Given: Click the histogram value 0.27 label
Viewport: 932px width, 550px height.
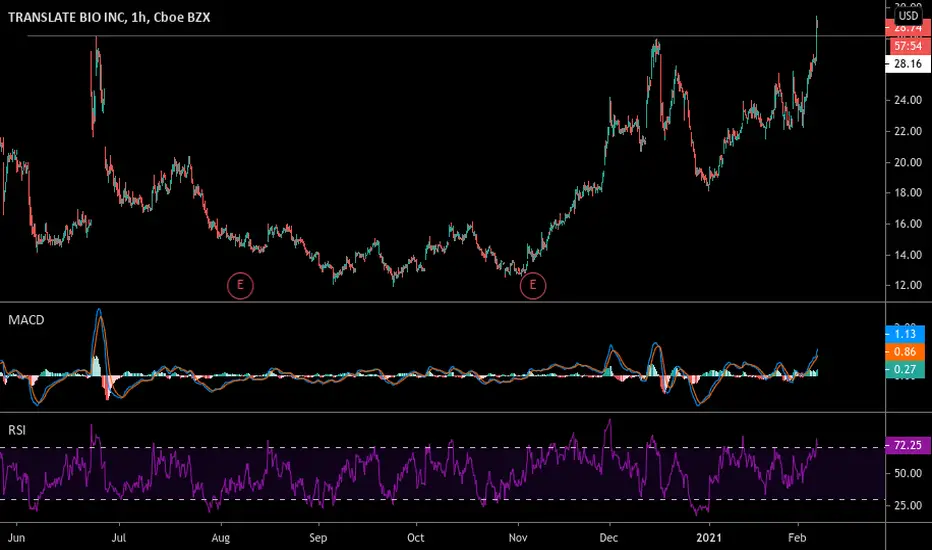Looking at the screenshot, I should (x=905, y=369).
